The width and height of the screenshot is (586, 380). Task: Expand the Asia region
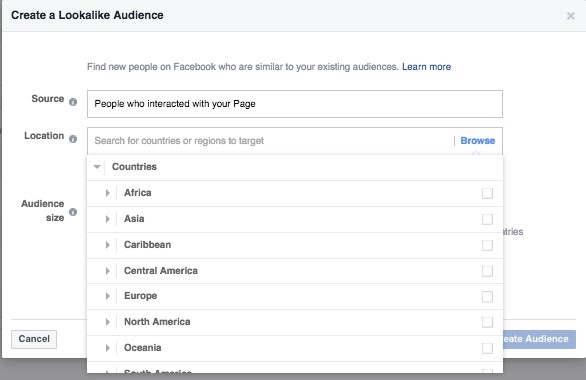(x=108, y=219)
